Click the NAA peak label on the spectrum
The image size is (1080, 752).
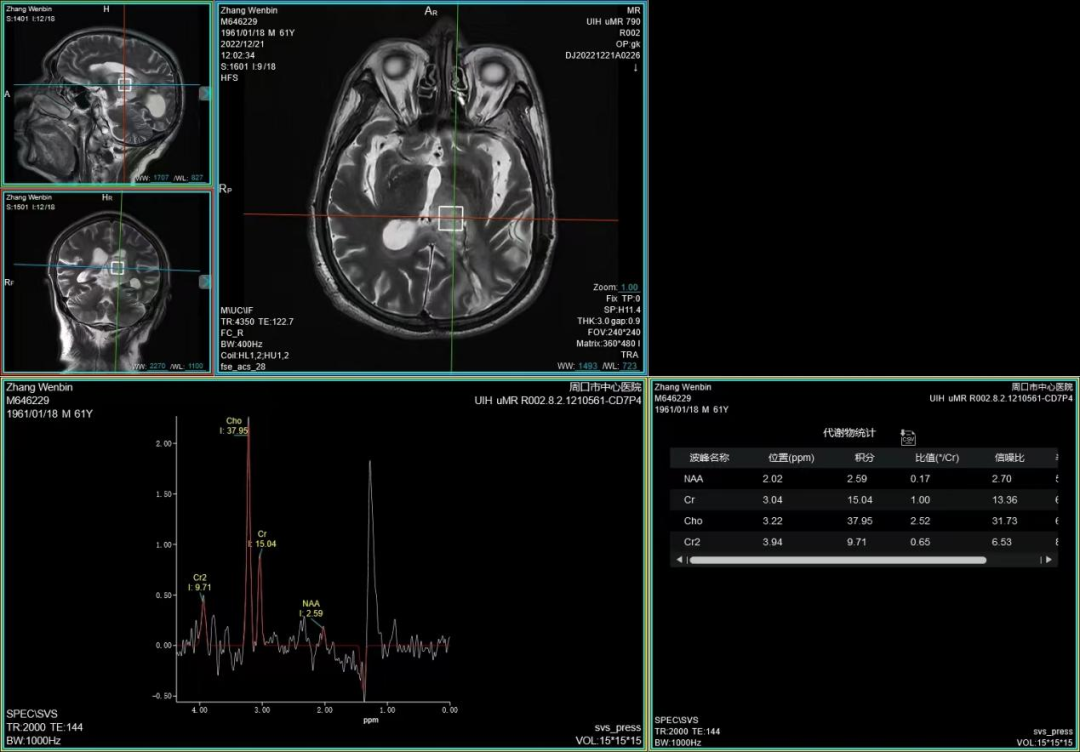311,608
